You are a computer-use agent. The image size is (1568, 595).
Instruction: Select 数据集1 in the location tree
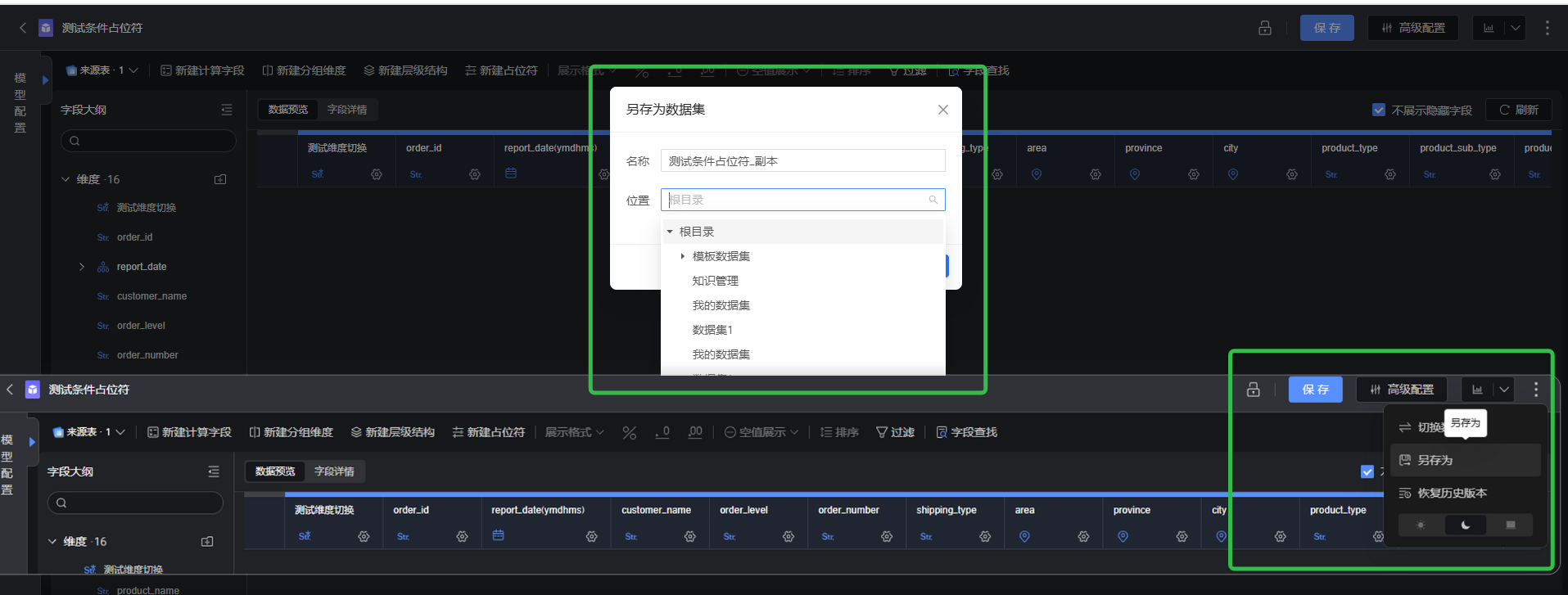712,330
